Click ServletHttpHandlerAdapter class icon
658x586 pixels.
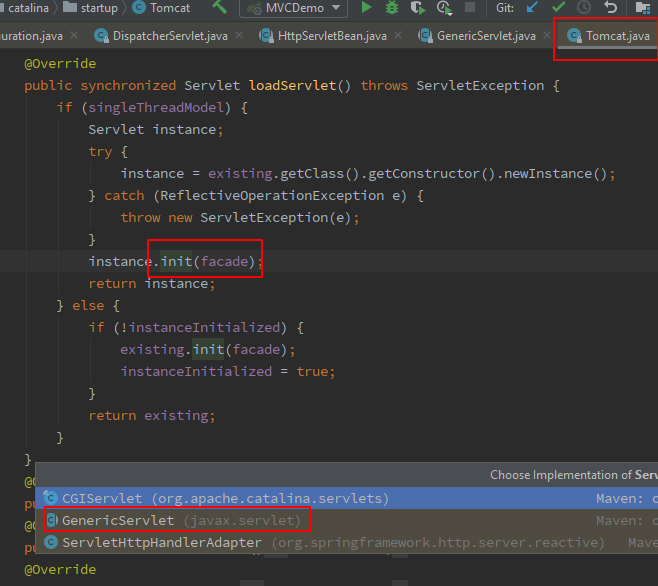[51, 542]
